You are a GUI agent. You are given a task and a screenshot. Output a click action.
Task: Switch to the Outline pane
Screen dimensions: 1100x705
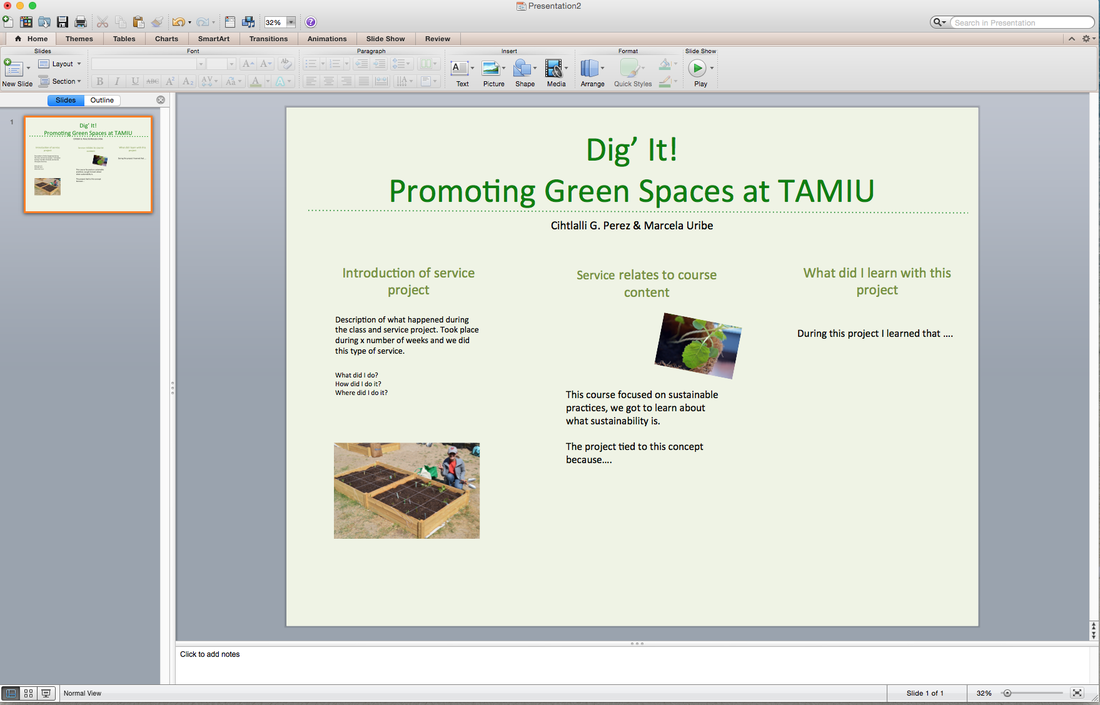[x=102, y=100]
